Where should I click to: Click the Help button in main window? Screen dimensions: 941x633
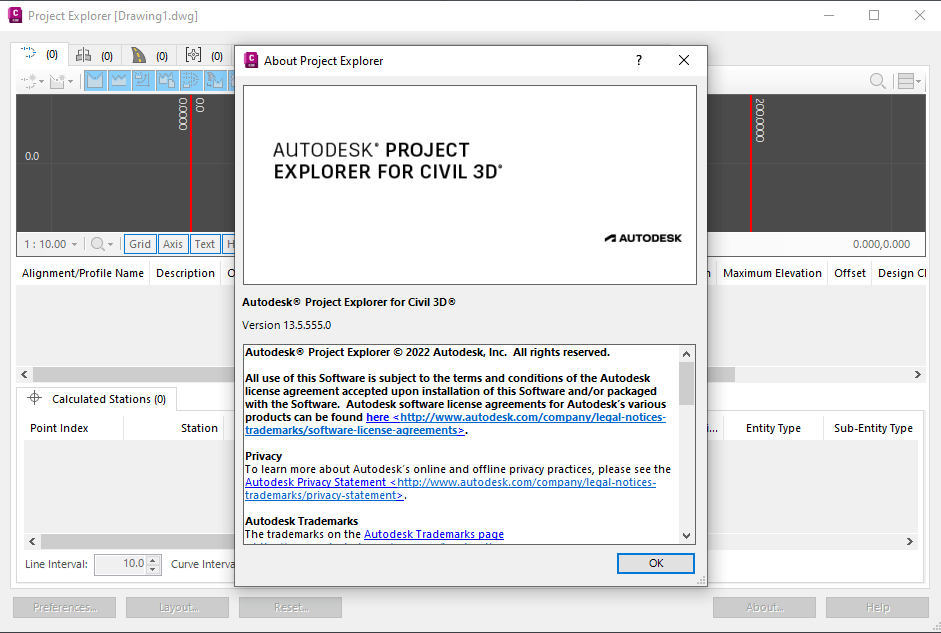(877, 607)
